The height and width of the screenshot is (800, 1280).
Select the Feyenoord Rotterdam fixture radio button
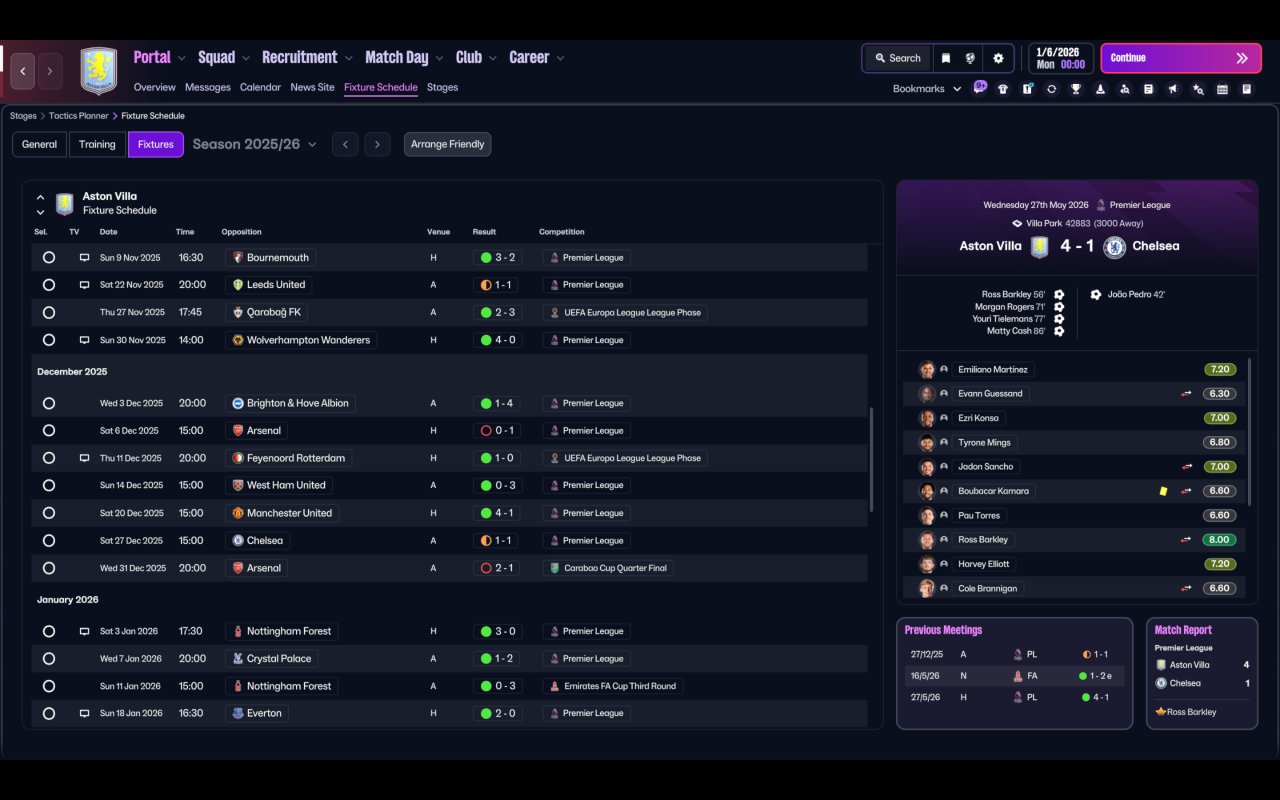(48, 458)
